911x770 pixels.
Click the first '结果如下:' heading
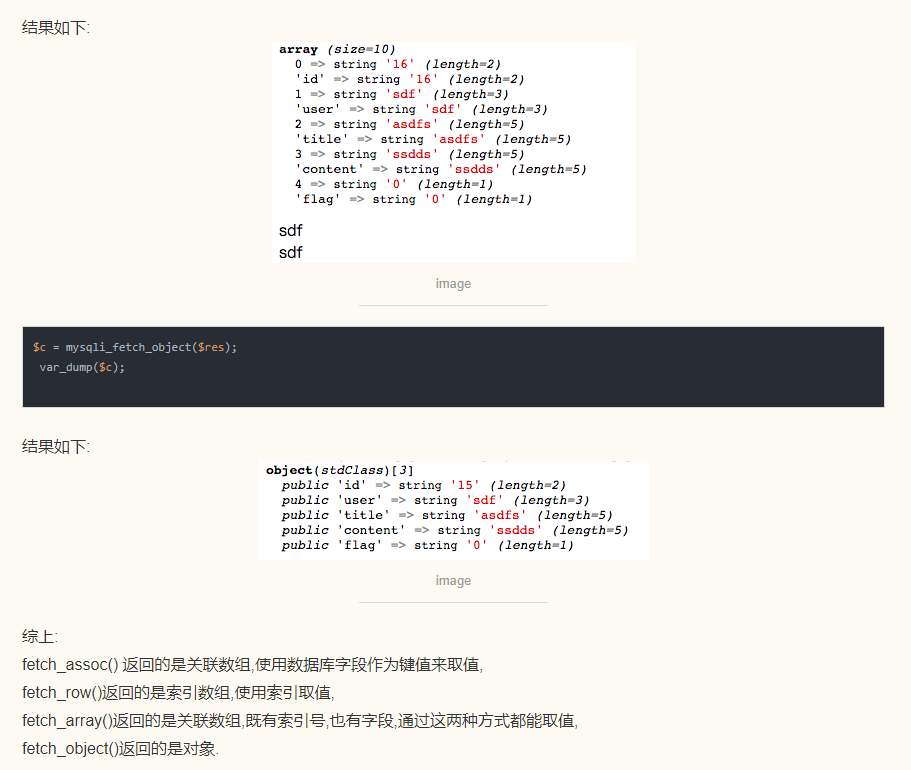click(56, 27)
